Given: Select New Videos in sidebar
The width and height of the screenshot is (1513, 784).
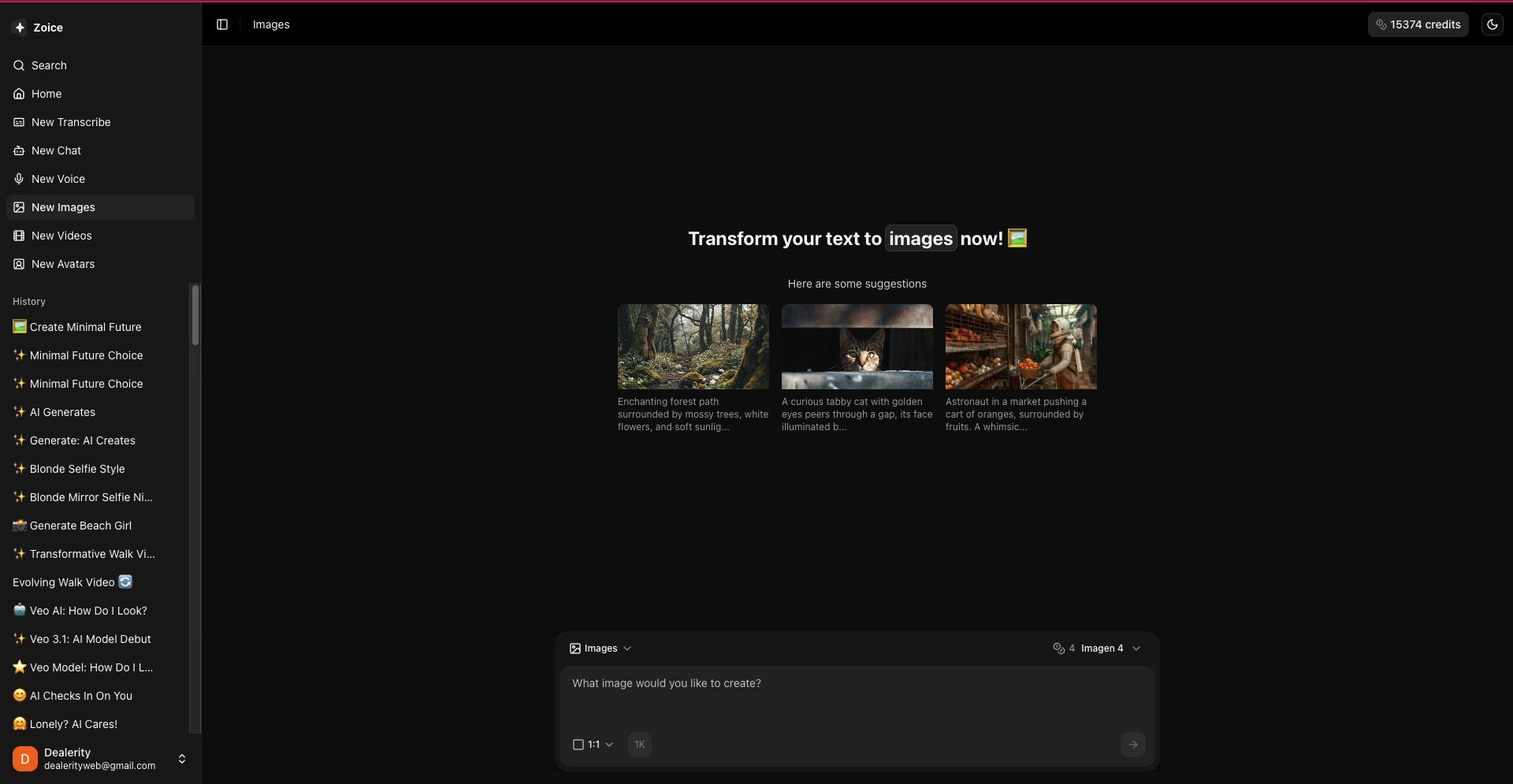Looking at the screenshot, I should click(x=61, y=236).
